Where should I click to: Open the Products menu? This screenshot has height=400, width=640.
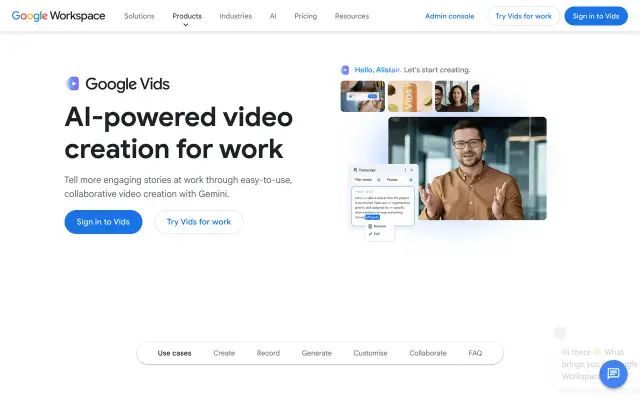coord(187,16)
